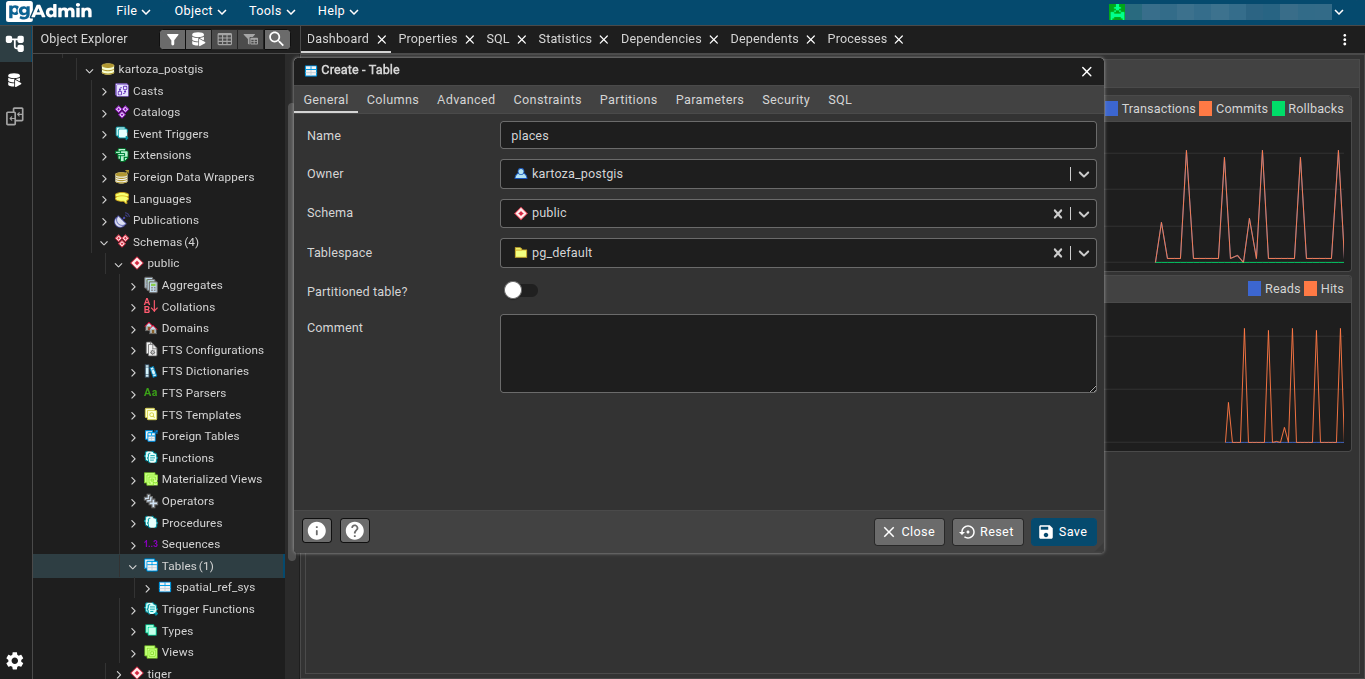Click the funnel filter icon in Object Explorer toolbar

point(173,39)
